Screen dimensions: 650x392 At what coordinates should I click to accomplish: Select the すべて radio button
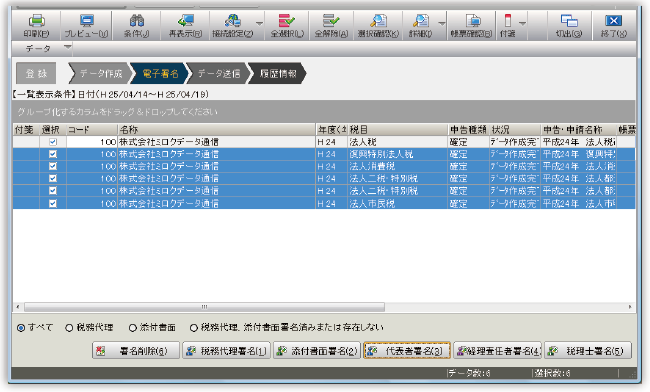tap(21, 328)
